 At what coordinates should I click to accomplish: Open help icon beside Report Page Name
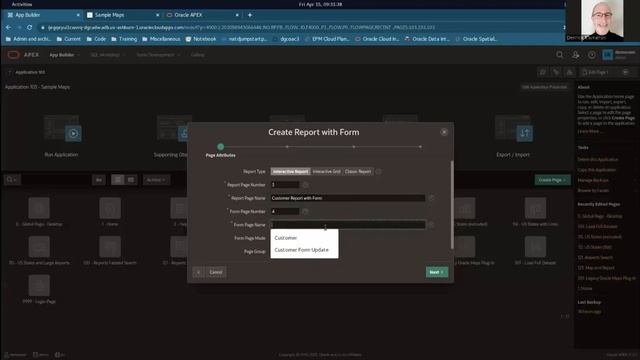click(x=431, y=198)
